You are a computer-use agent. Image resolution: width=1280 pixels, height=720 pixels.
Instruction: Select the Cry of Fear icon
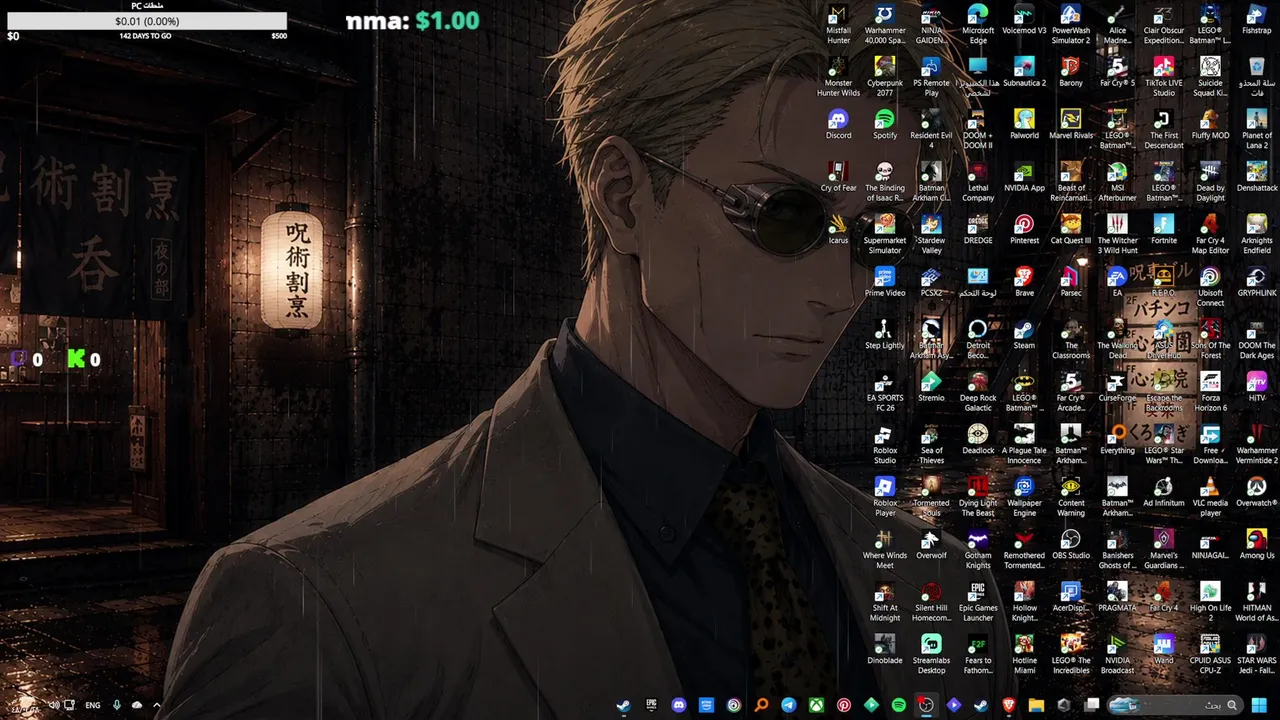(838, 177)
